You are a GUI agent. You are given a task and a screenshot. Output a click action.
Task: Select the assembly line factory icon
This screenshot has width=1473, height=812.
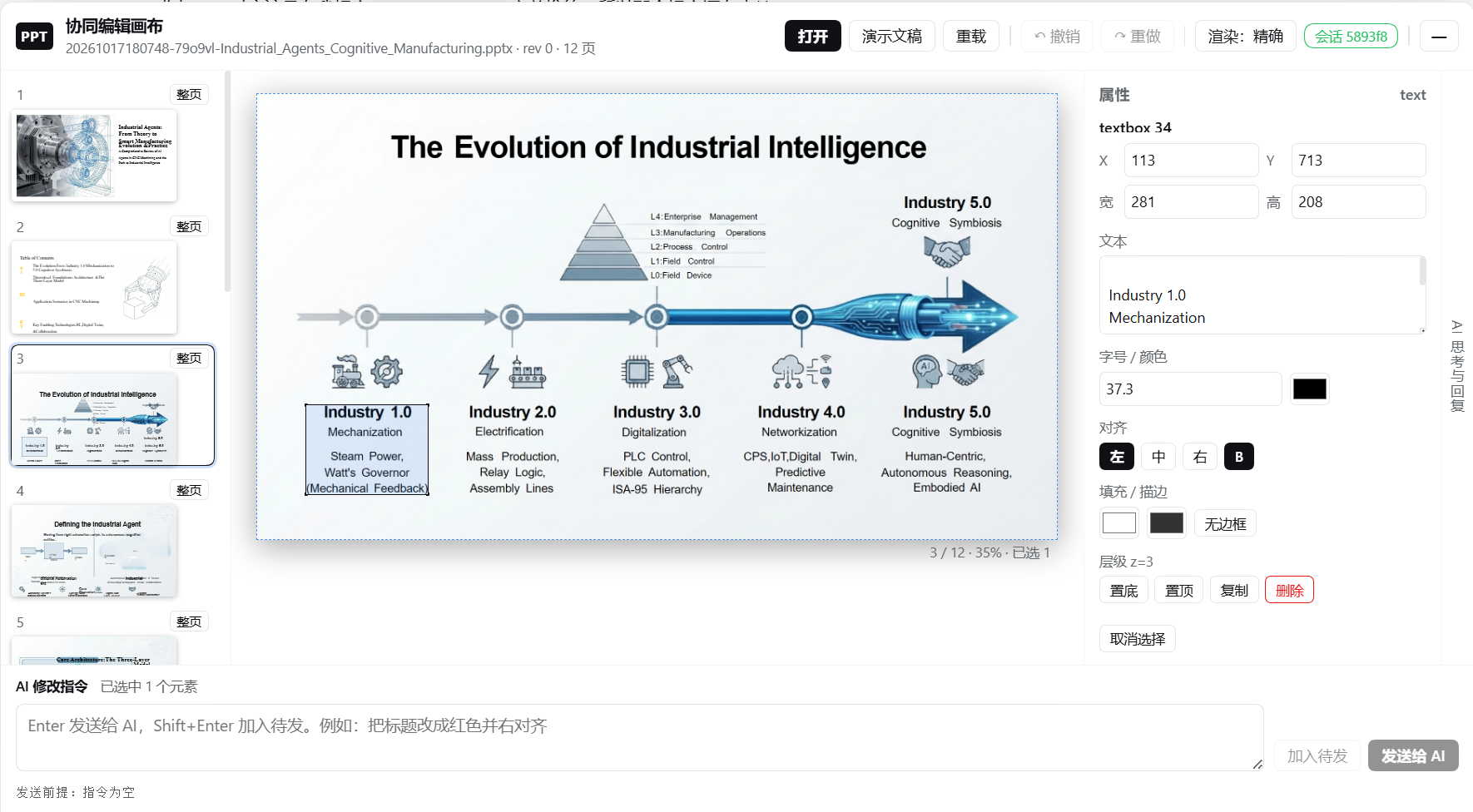pos(528,373)
